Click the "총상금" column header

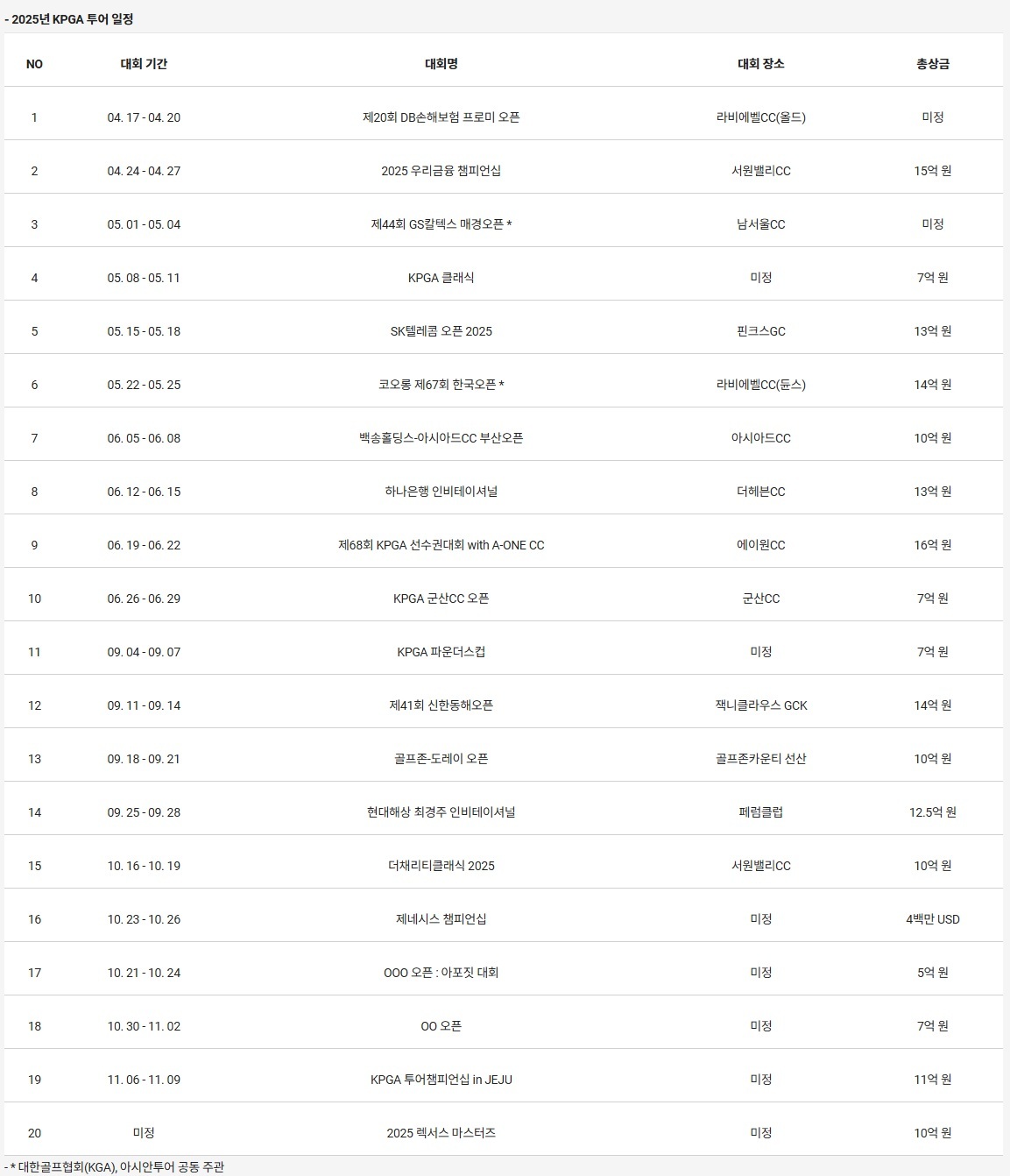932,64
